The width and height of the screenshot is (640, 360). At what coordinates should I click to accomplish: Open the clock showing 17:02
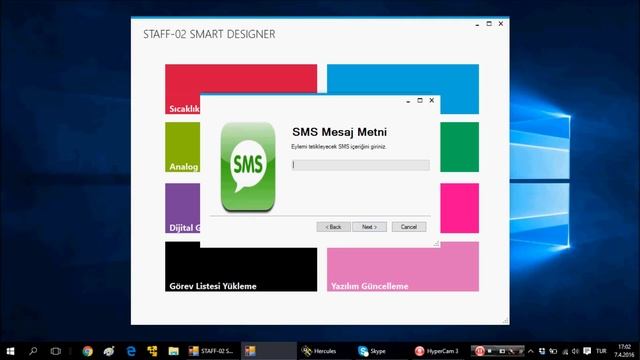[625, 351]
